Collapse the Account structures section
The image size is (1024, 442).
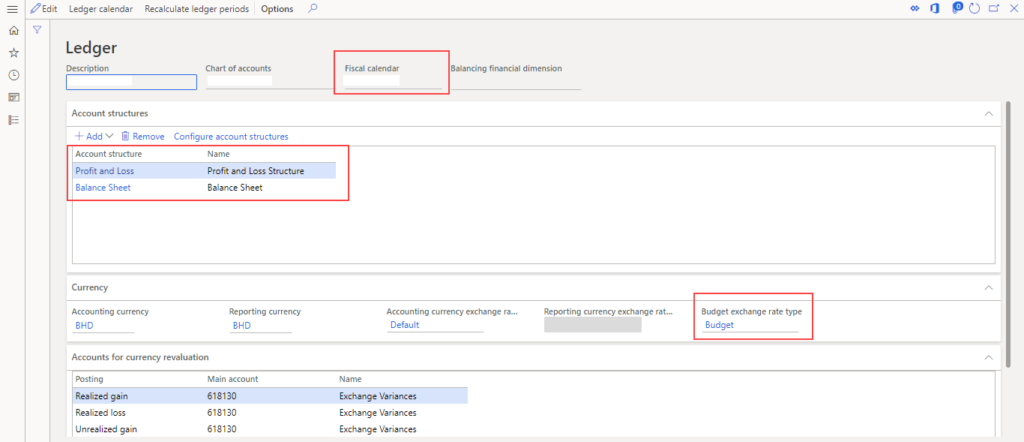point(989,114)
